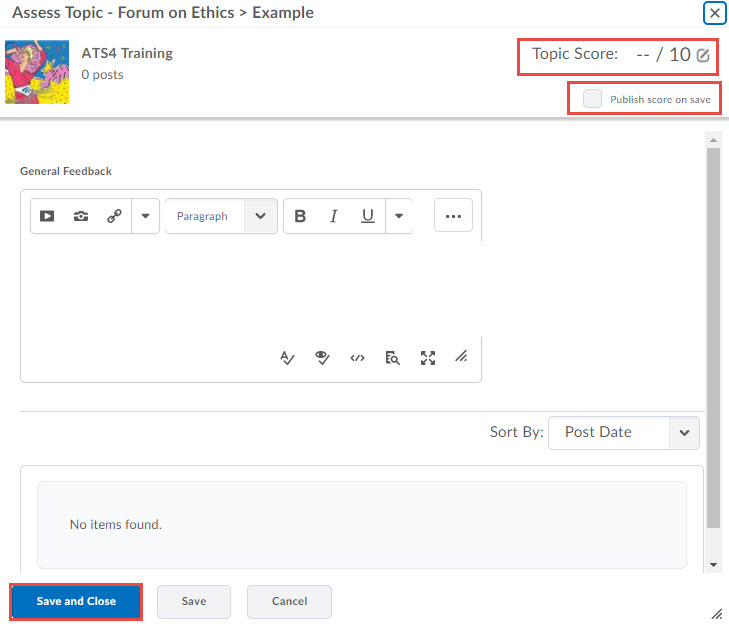
Task: Click the Insert Stuff media icon
Action: point(47,216)
